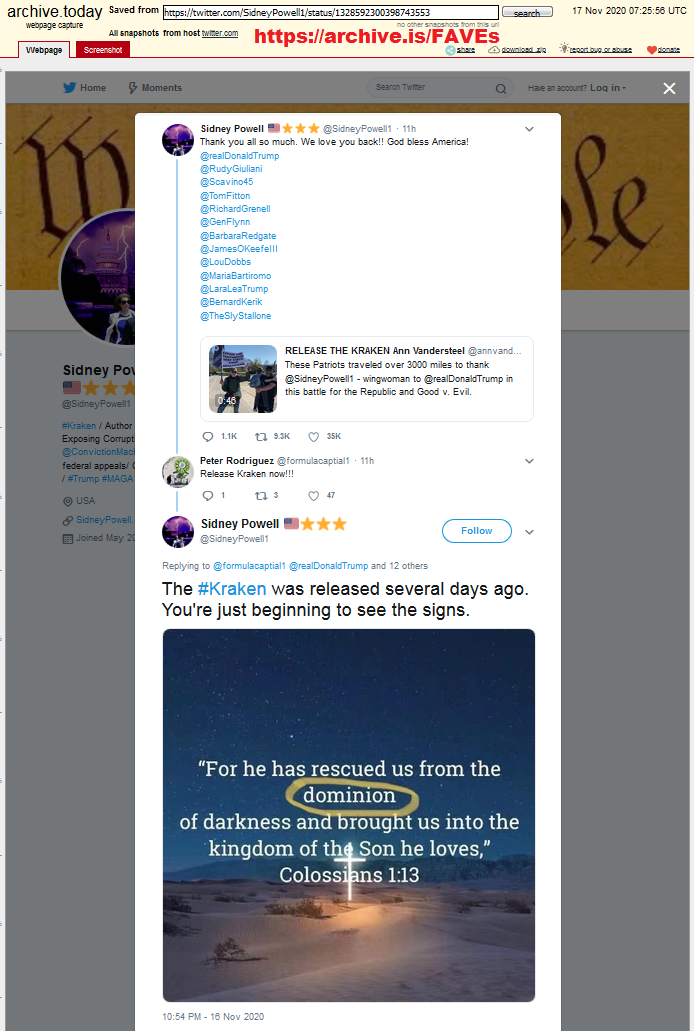The height and width of the screenshot is (1031, 694).
Task: Switch to the Screenshot tab
Action: (x=103, y=50)
